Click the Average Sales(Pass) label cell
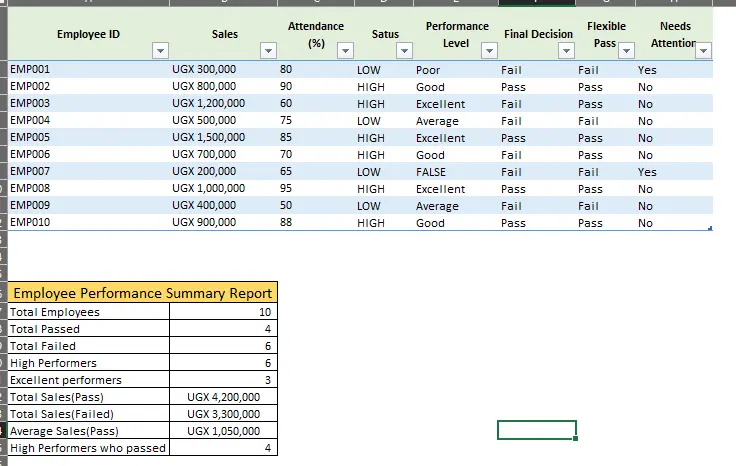Screen dimensions: 736x466 point(89,431)
